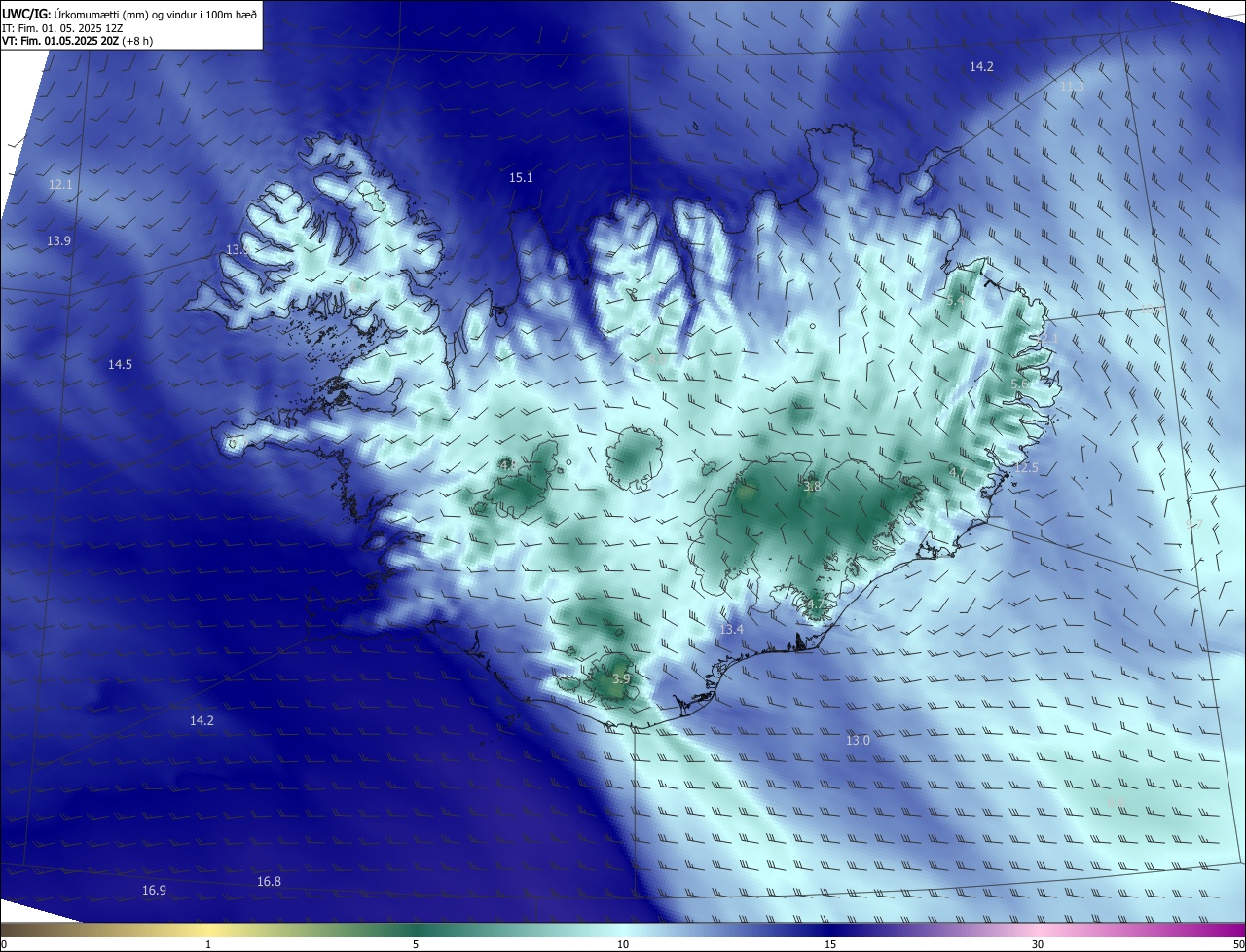Viewport: 1246px width, 952px height.
Task: Click the 12.1 value off the Westfjords
Action: point(60,184)
